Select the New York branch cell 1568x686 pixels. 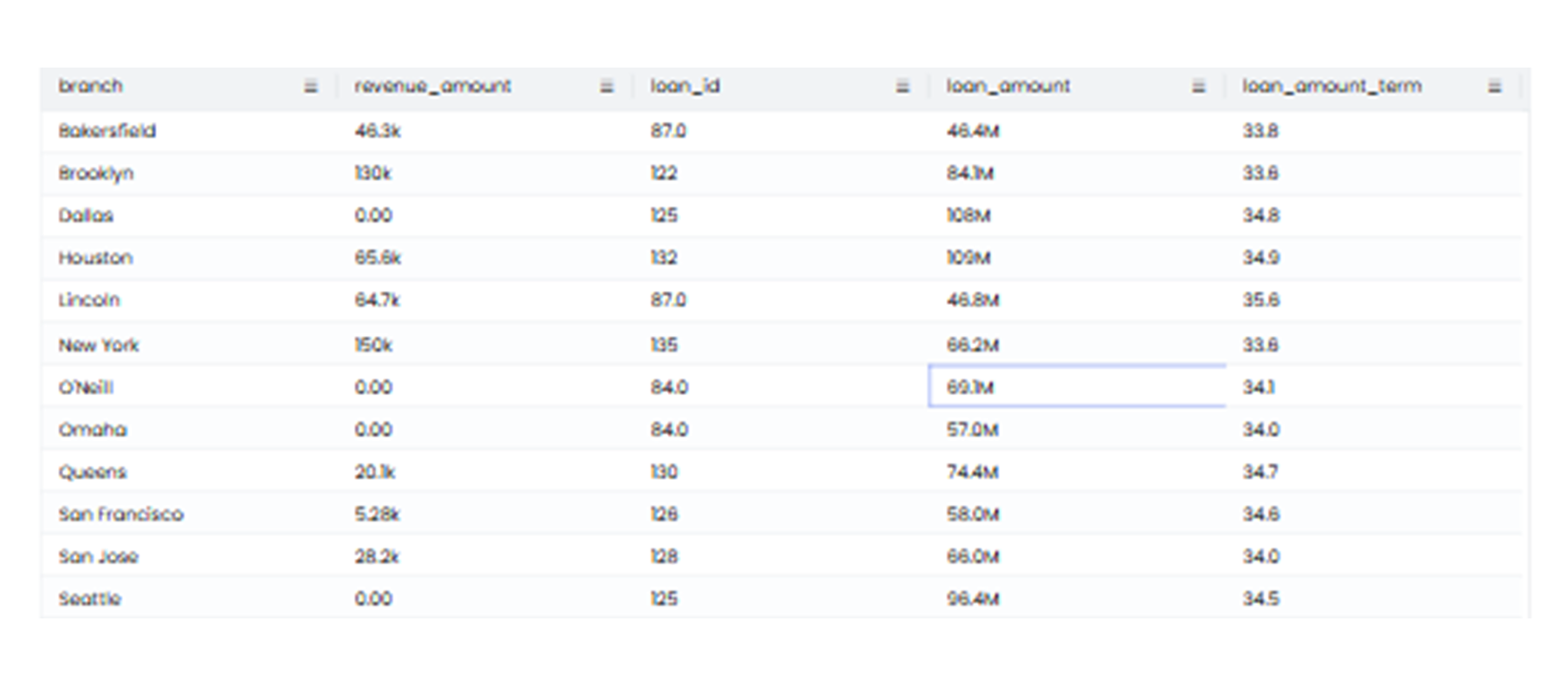99,345
